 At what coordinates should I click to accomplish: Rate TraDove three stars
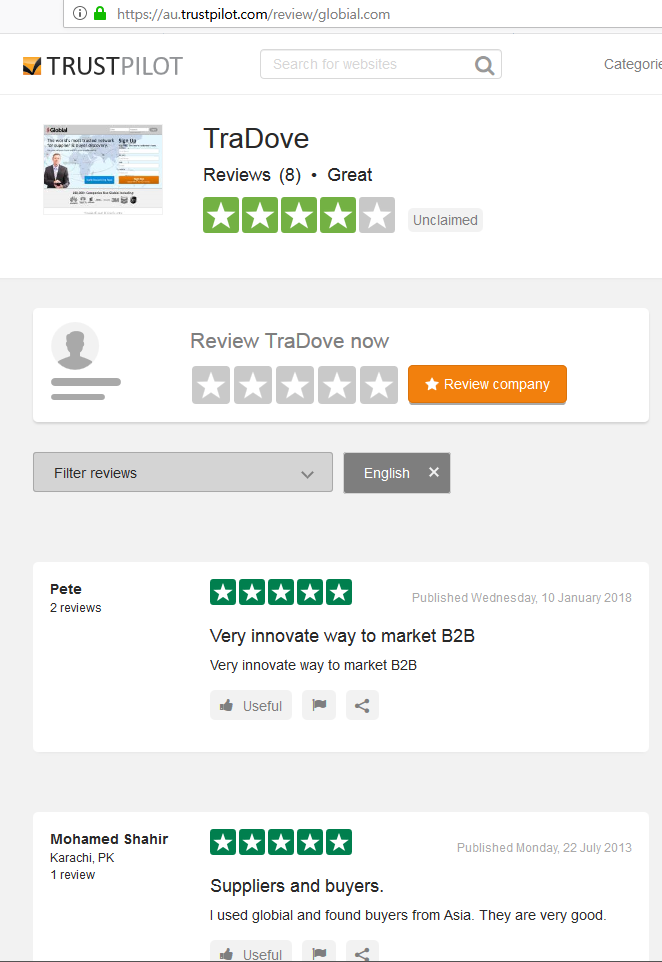point(295,385)
